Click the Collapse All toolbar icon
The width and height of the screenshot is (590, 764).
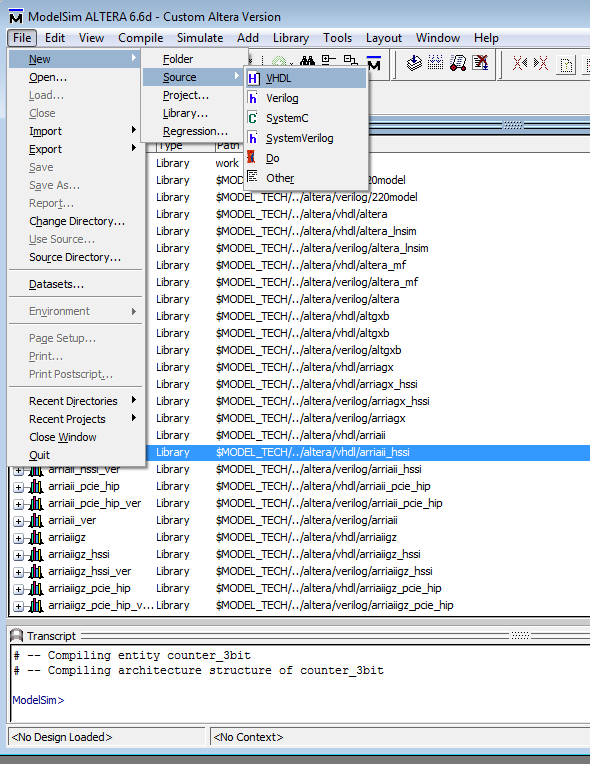coord(329,60)
